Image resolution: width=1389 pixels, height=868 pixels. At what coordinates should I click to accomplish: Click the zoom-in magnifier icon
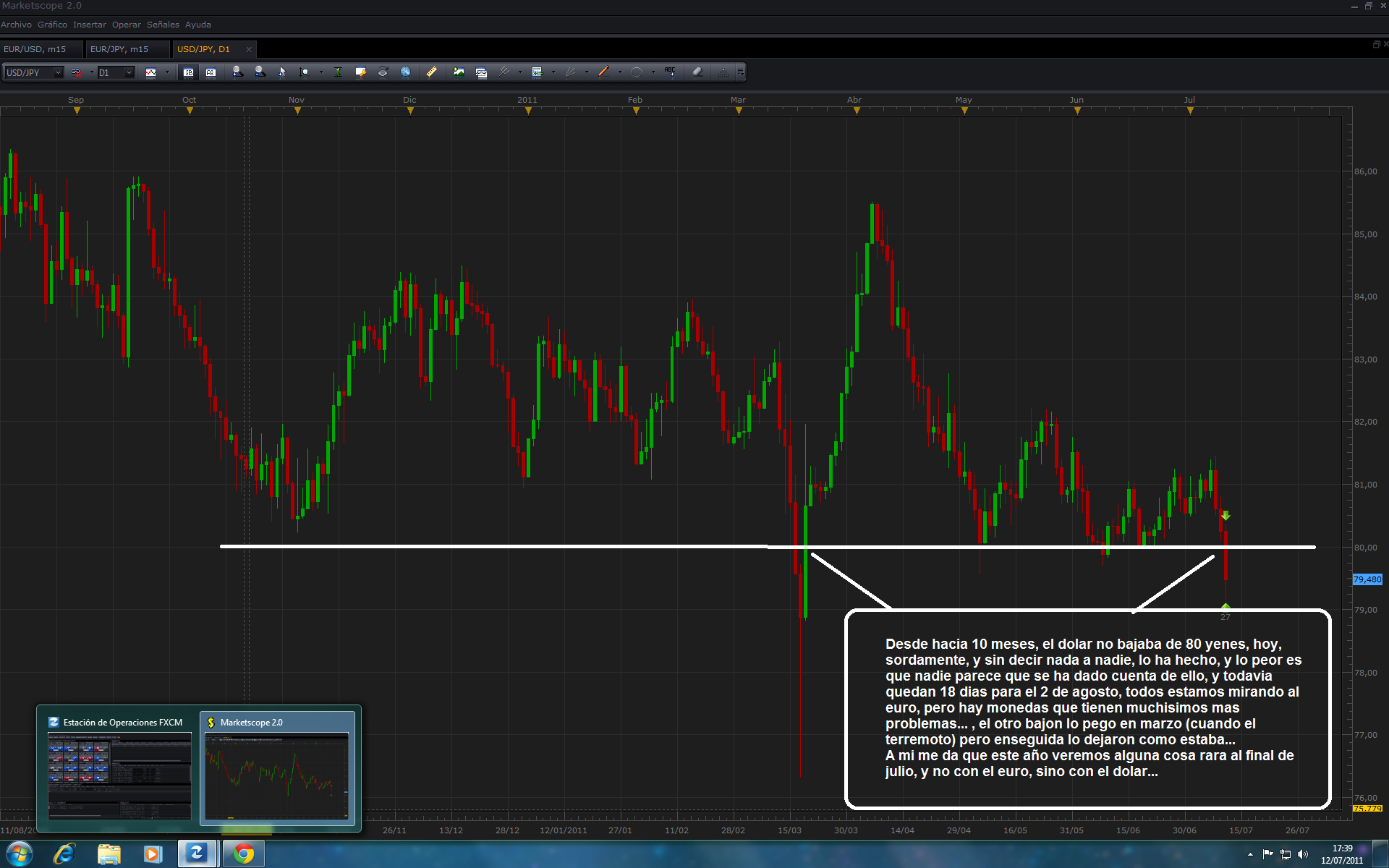[237, 72]
